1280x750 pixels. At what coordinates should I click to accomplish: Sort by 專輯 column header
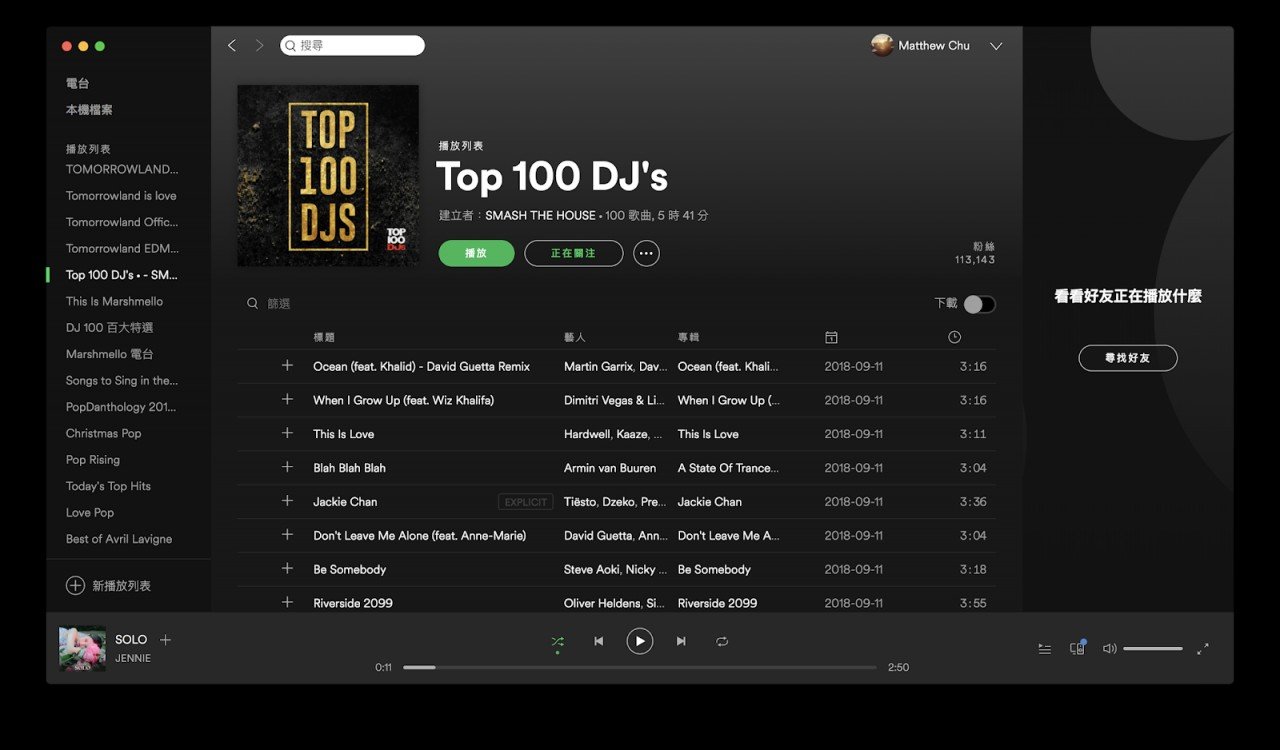tap(689, 337)
